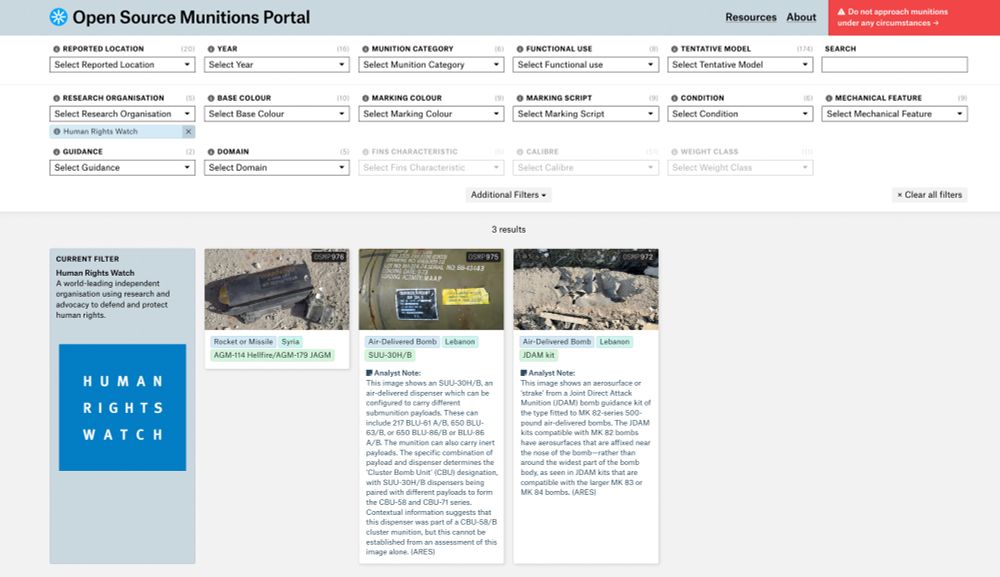Click analyst note icon on JDAM kit card

coord(524,373)
